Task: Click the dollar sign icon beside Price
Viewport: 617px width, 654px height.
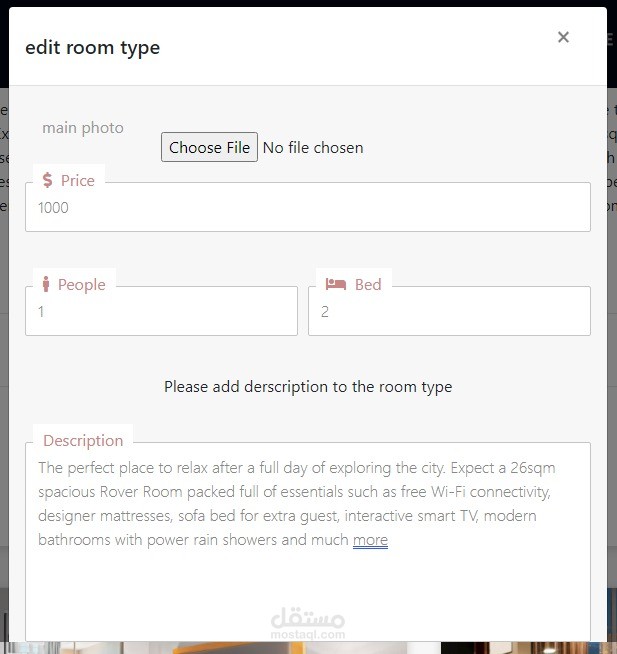Action: [48, 181]
